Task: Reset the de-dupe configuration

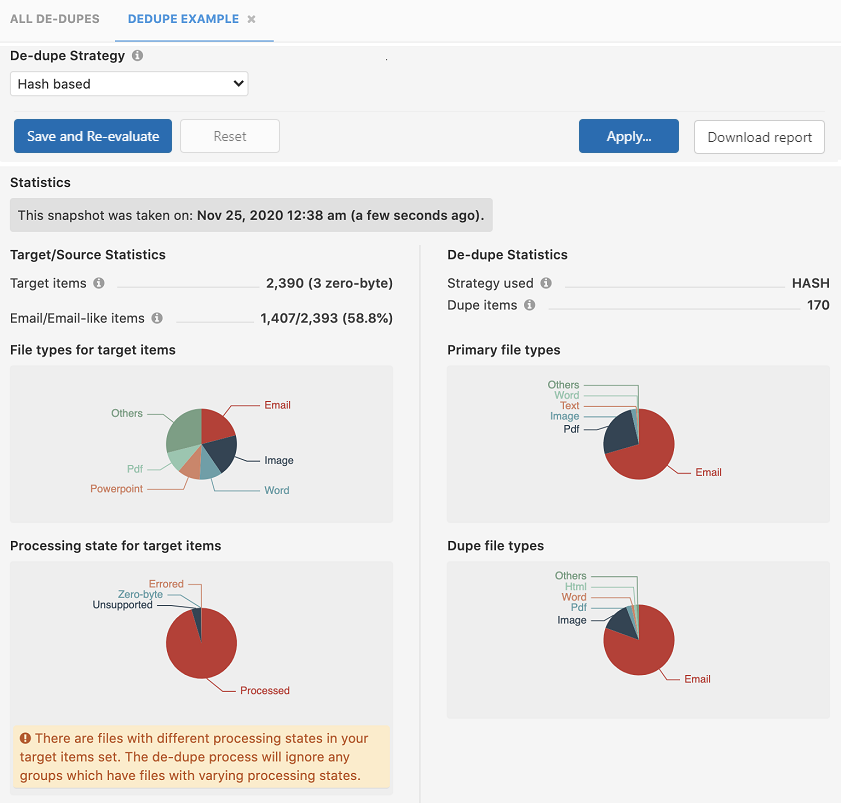Action: [229, 136]
